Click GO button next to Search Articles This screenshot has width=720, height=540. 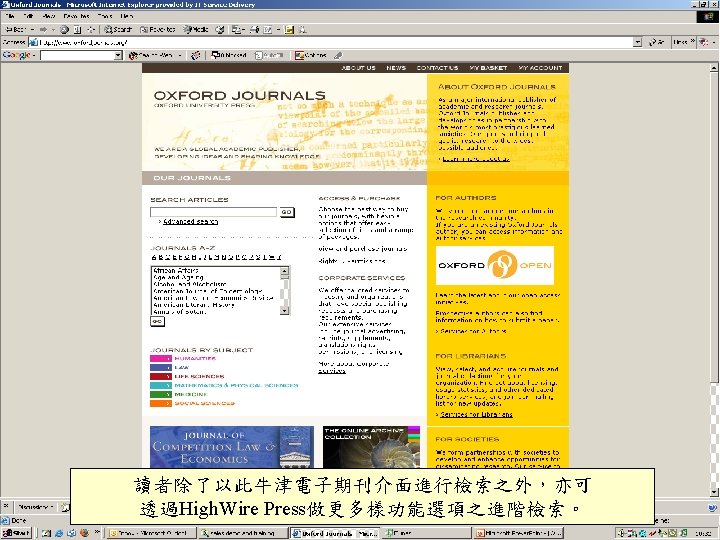(287, 212)
